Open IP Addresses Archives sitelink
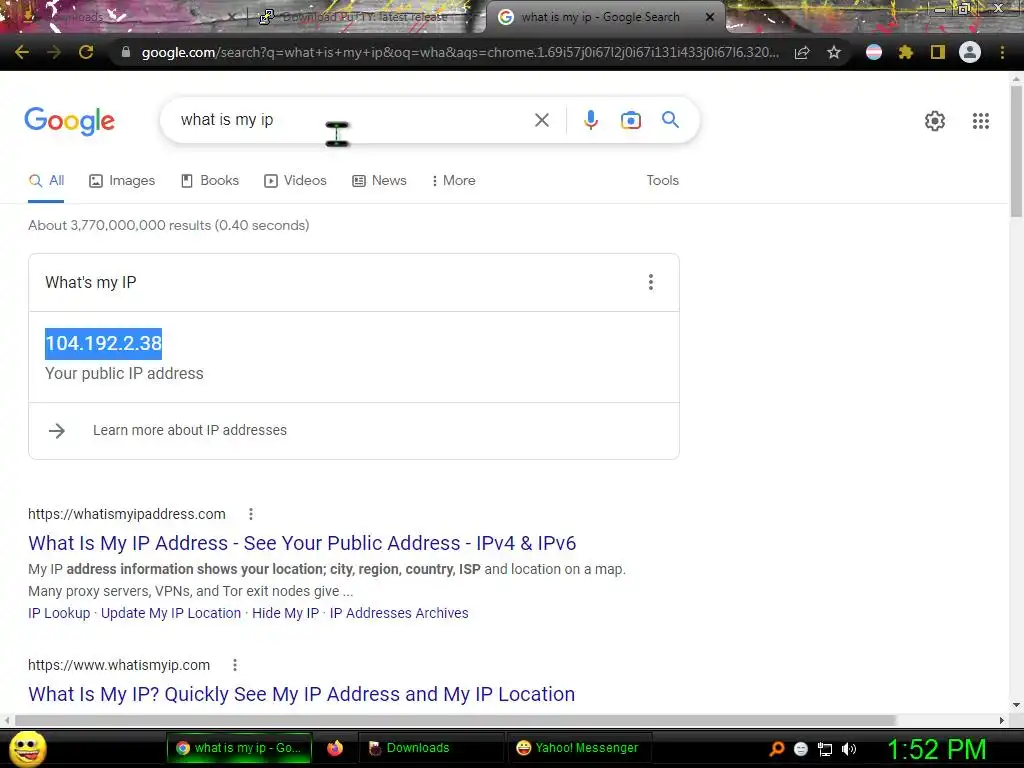 [x=398, y=613]
